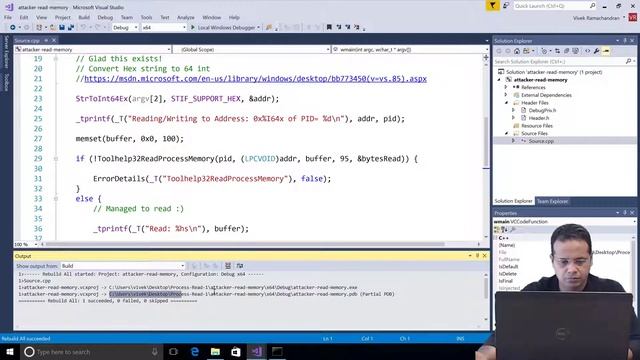Open the Show output from Build dropdown
Image resolution: width=640 pixels, height=360 pixels.
point(123,266)
